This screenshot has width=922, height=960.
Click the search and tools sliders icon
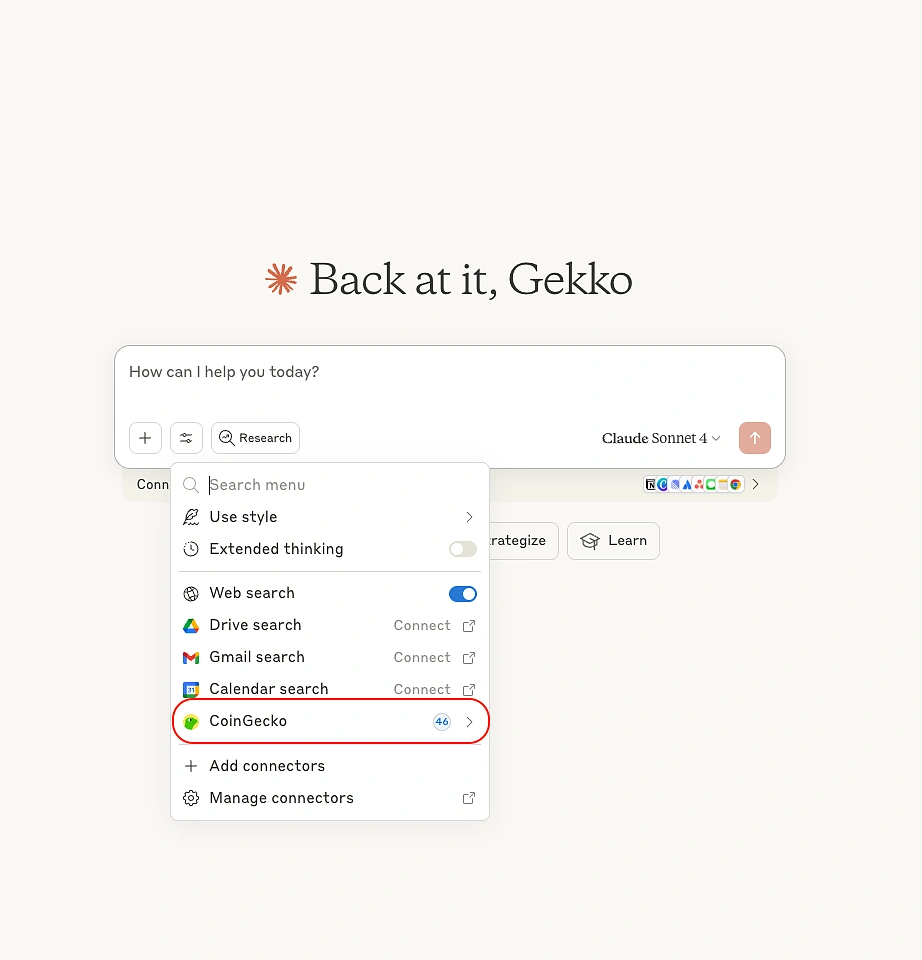(x=186, y=438)
